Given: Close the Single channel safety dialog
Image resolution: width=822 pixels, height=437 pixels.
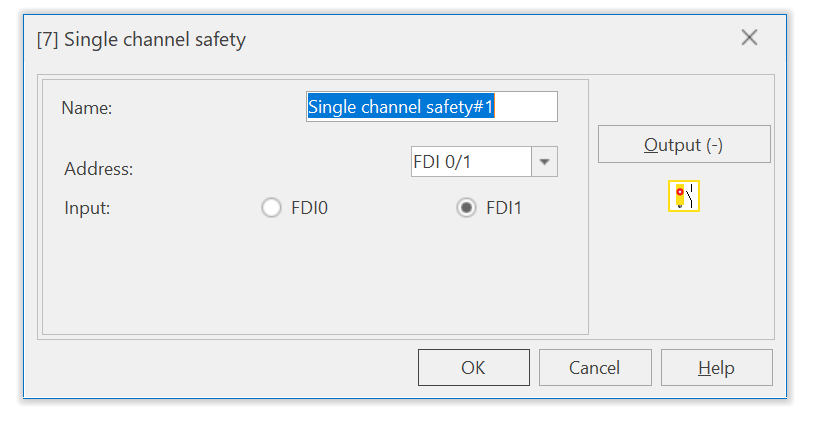Looking at the screenshot, I should (749, 38).
